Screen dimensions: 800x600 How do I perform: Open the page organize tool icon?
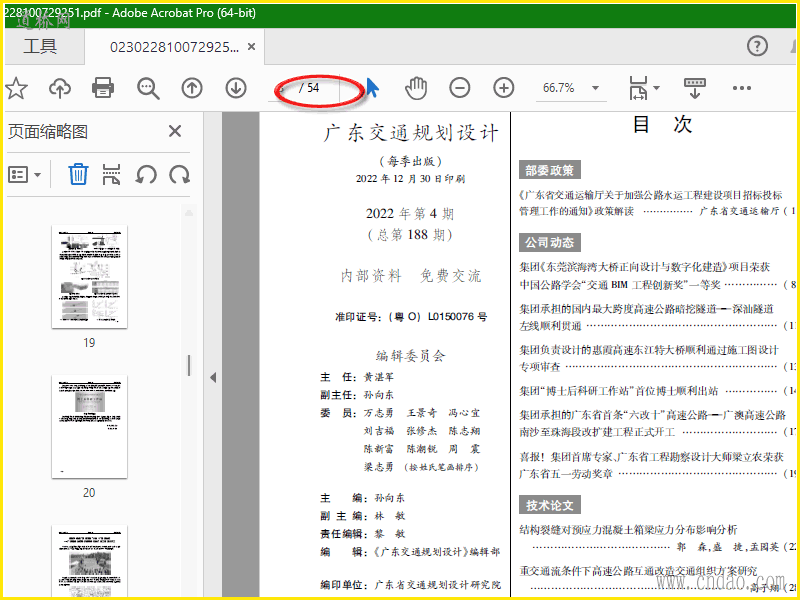coord(111,174)
